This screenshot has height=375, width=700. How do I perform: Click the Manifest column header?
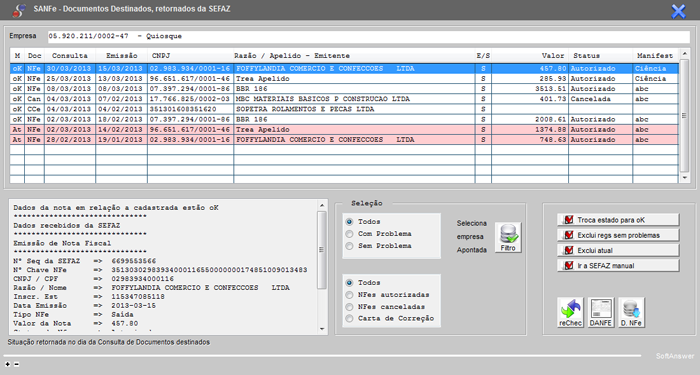(655, 56)
